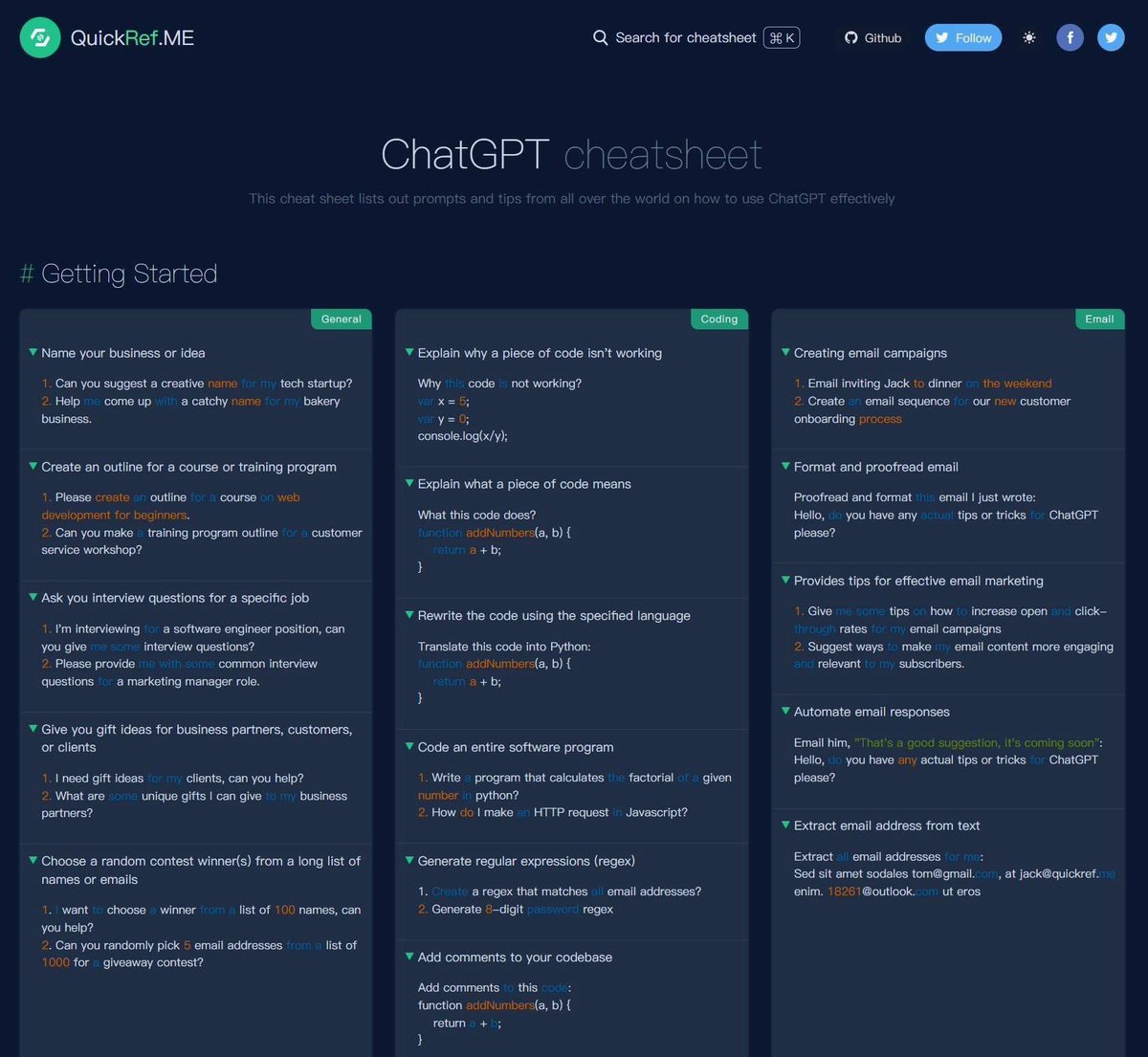Open the round Twitter share icon
Screen dimensions: 1148x1057
(x=1111, y=37)
